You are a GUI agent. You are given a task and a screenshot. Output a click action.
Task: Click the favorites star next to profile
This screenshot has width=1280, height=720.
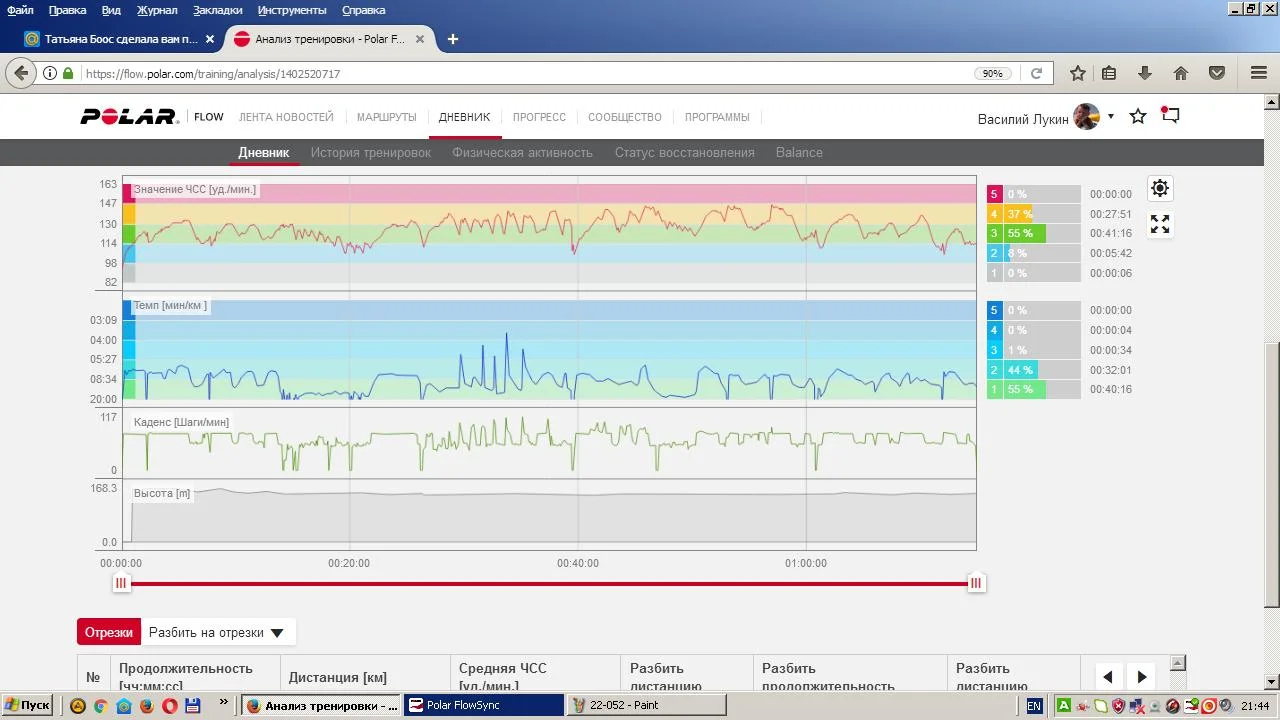1138,116
